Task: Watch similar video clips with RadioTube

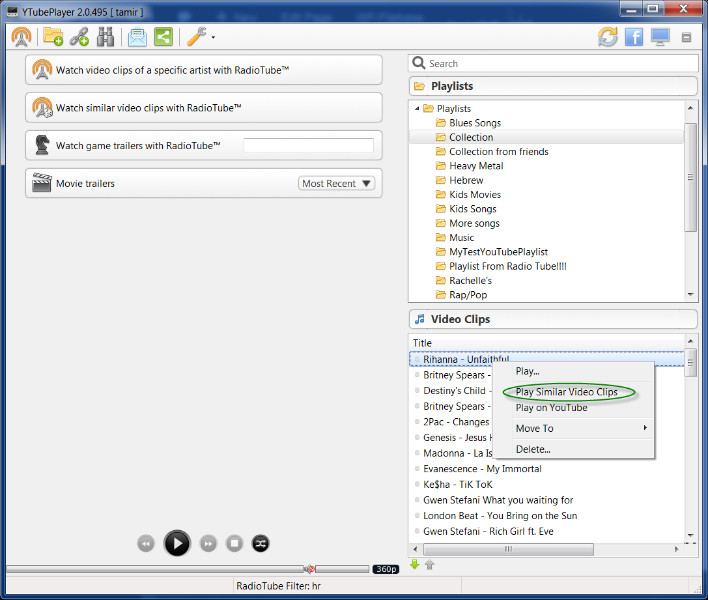Action: point(204,108)
